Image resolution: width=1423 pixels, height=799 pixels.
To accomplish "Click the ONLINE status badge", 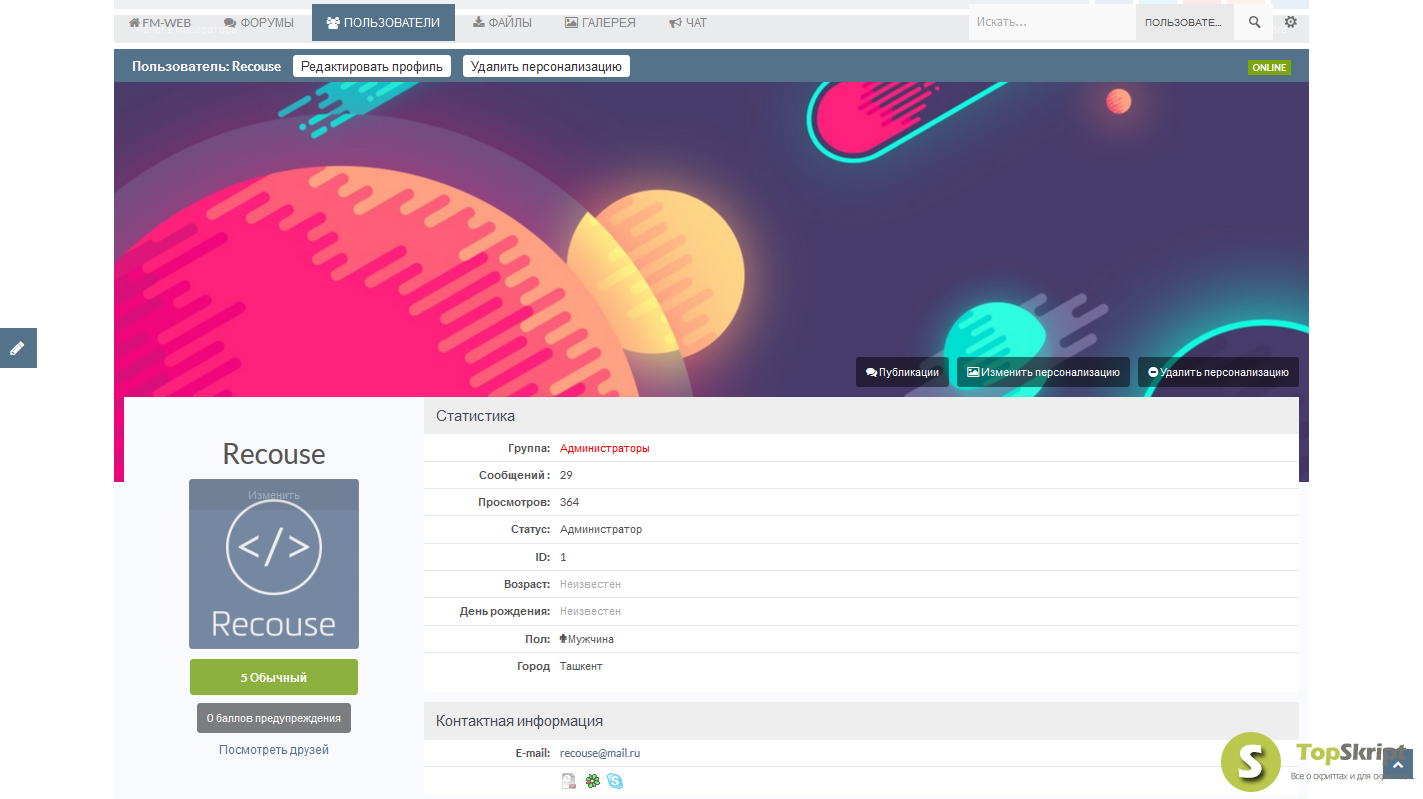I will click(x=1269, y=68).
